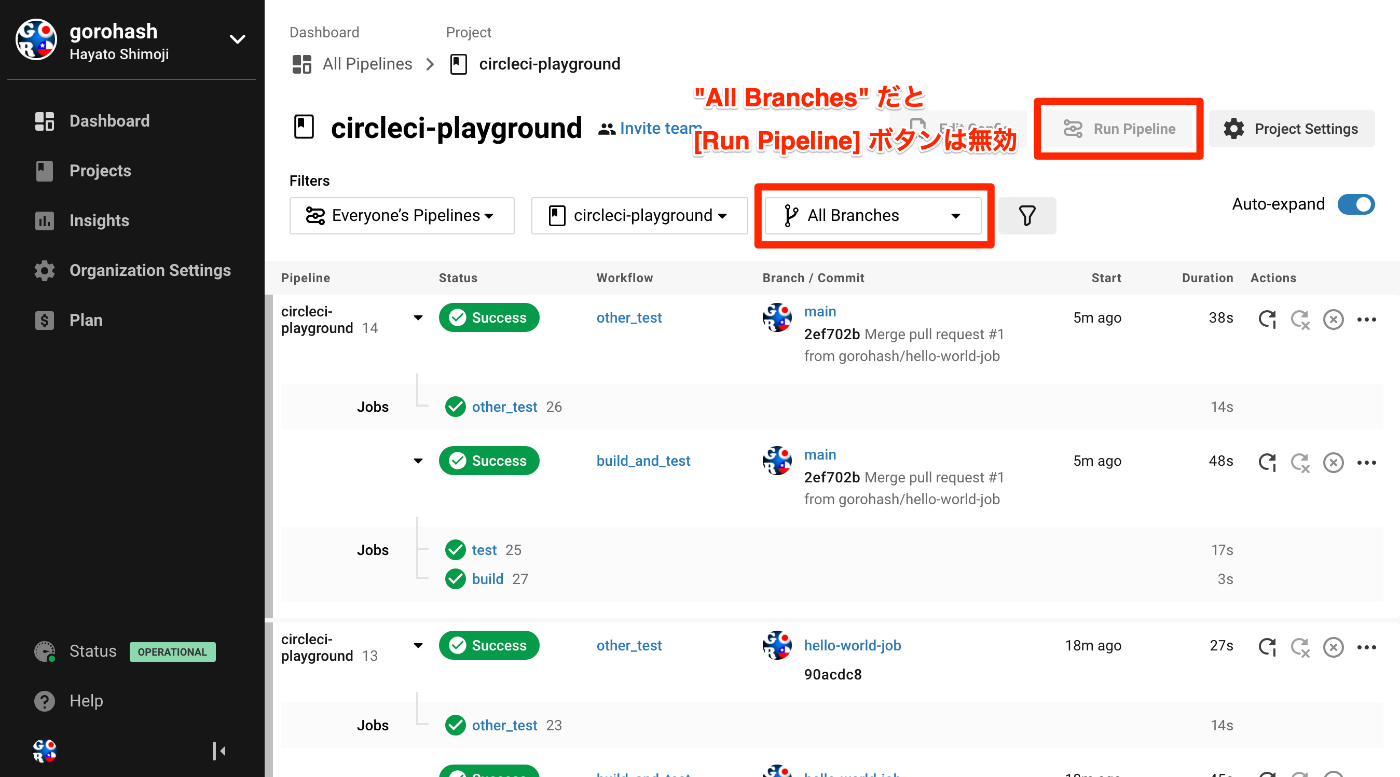This screenshot has width=1400, height=777.
Task: Click the filter funnel icon button
Action: tap(1027, 216)
